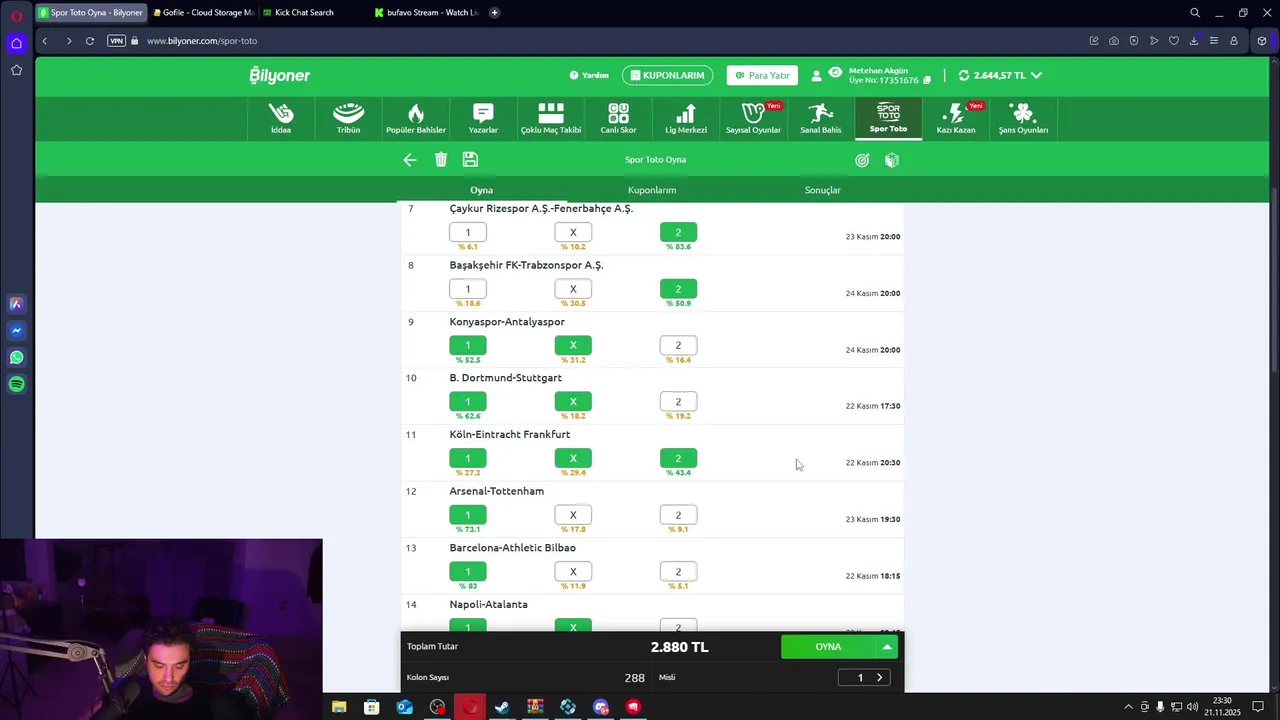The width and height of the screenshot is (1280, 720).
Task: Click the Para Yatır button
Action: click(762, 75)
